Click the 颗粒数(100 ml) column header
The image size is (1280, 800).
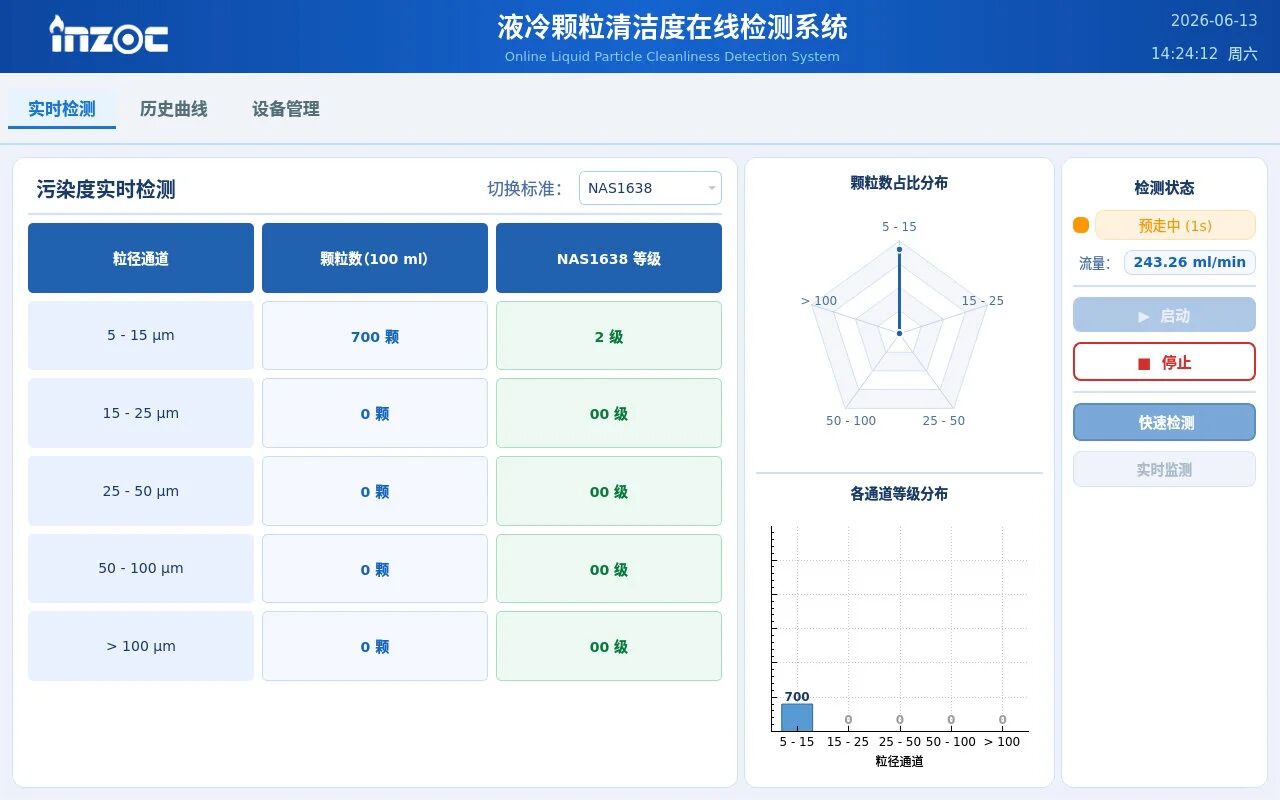(x=375, y=258)
